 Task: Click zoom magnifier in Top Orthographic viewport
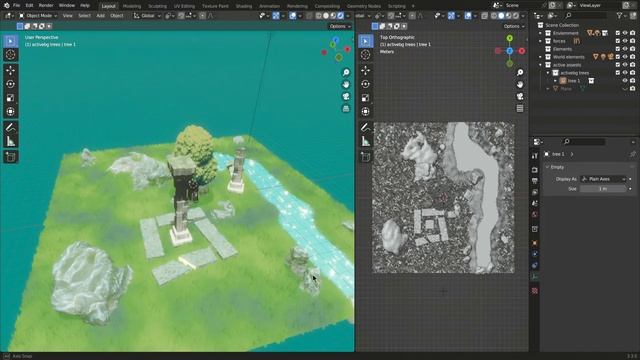point(520,73)
